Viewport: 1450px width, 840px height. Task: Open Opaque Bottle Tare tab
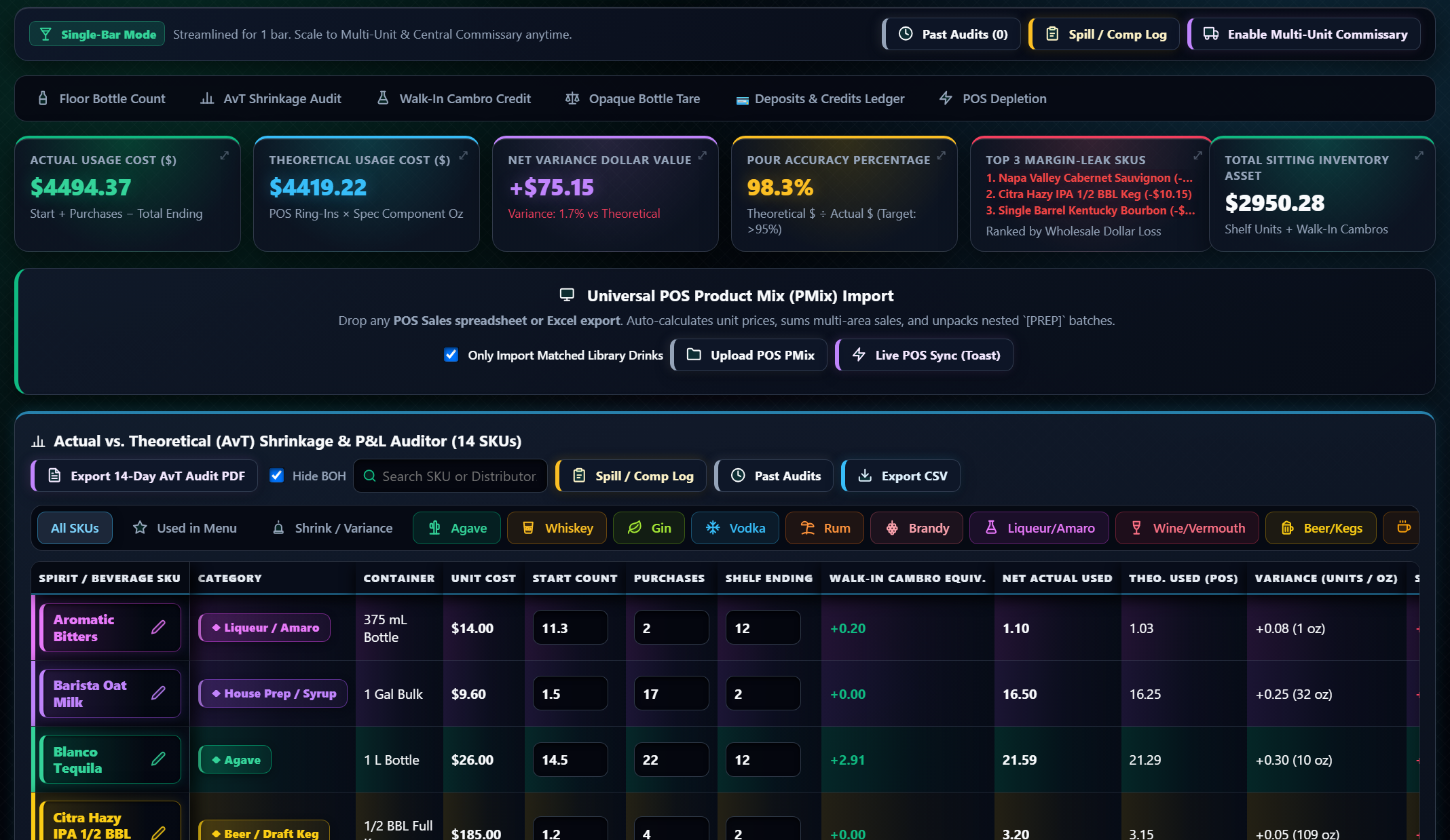pos(633,98)
